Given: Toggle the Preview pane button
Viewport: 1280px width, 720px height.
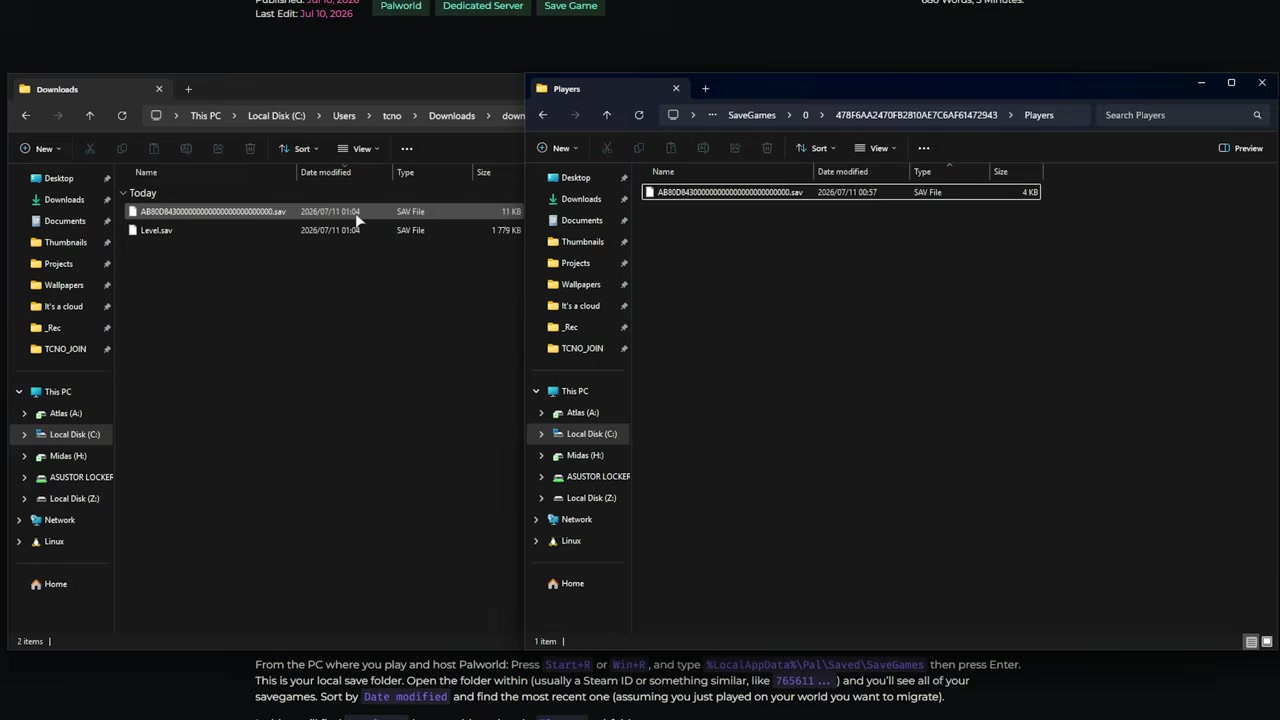Looking at the screenshot, I should [1241, 148].
